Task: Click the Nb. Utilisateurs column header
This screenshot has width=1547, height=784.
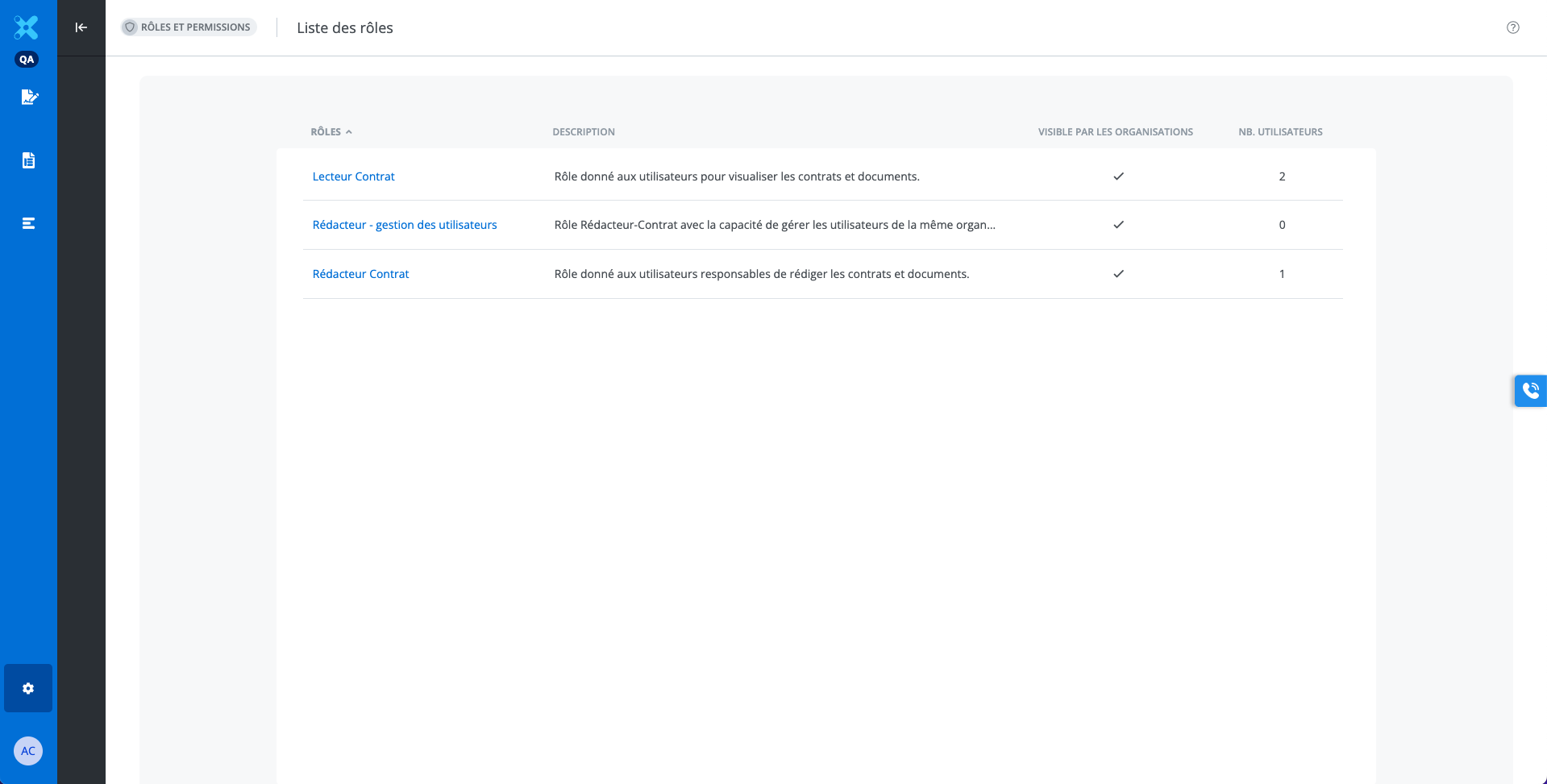Action: click(1280, 132)
